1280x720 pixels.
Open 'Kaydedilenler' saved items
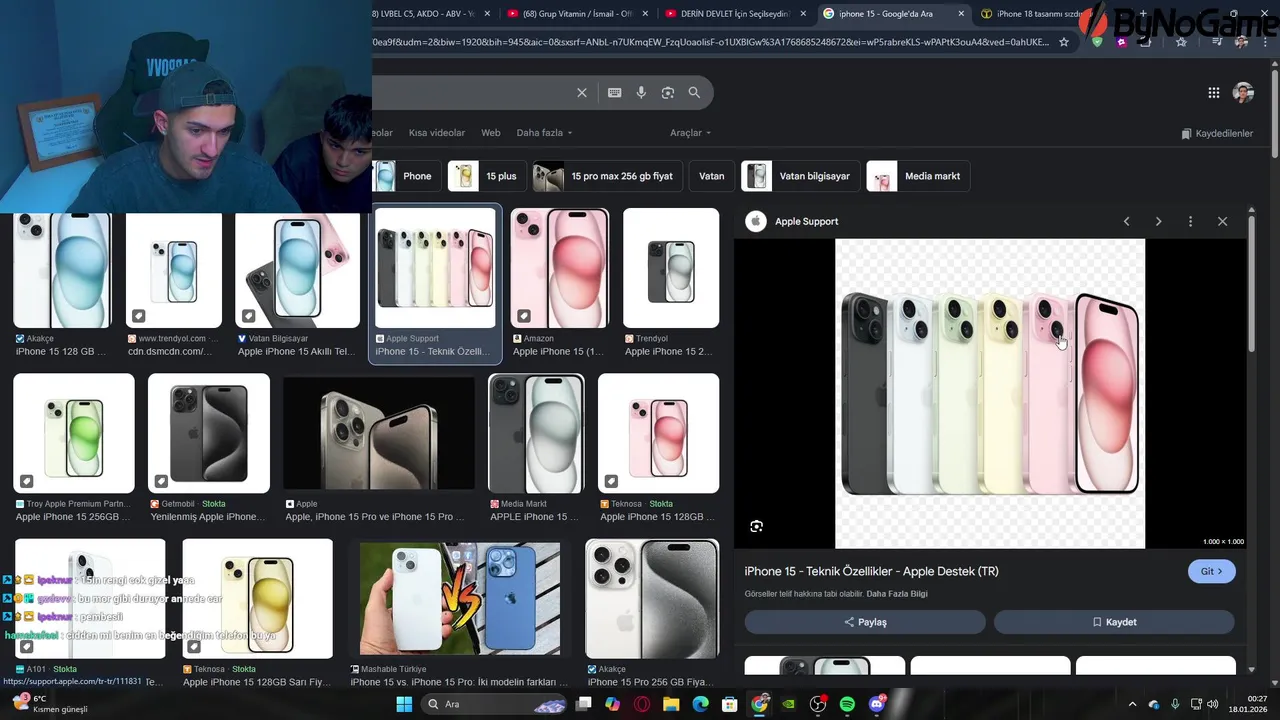[1217, 133]
